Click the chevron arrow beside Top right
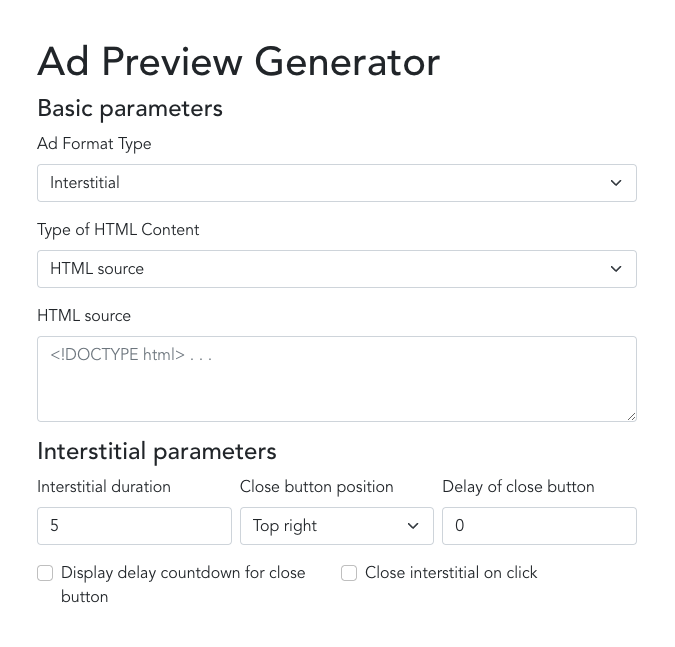The image size is (675, 647). (413, 526)
